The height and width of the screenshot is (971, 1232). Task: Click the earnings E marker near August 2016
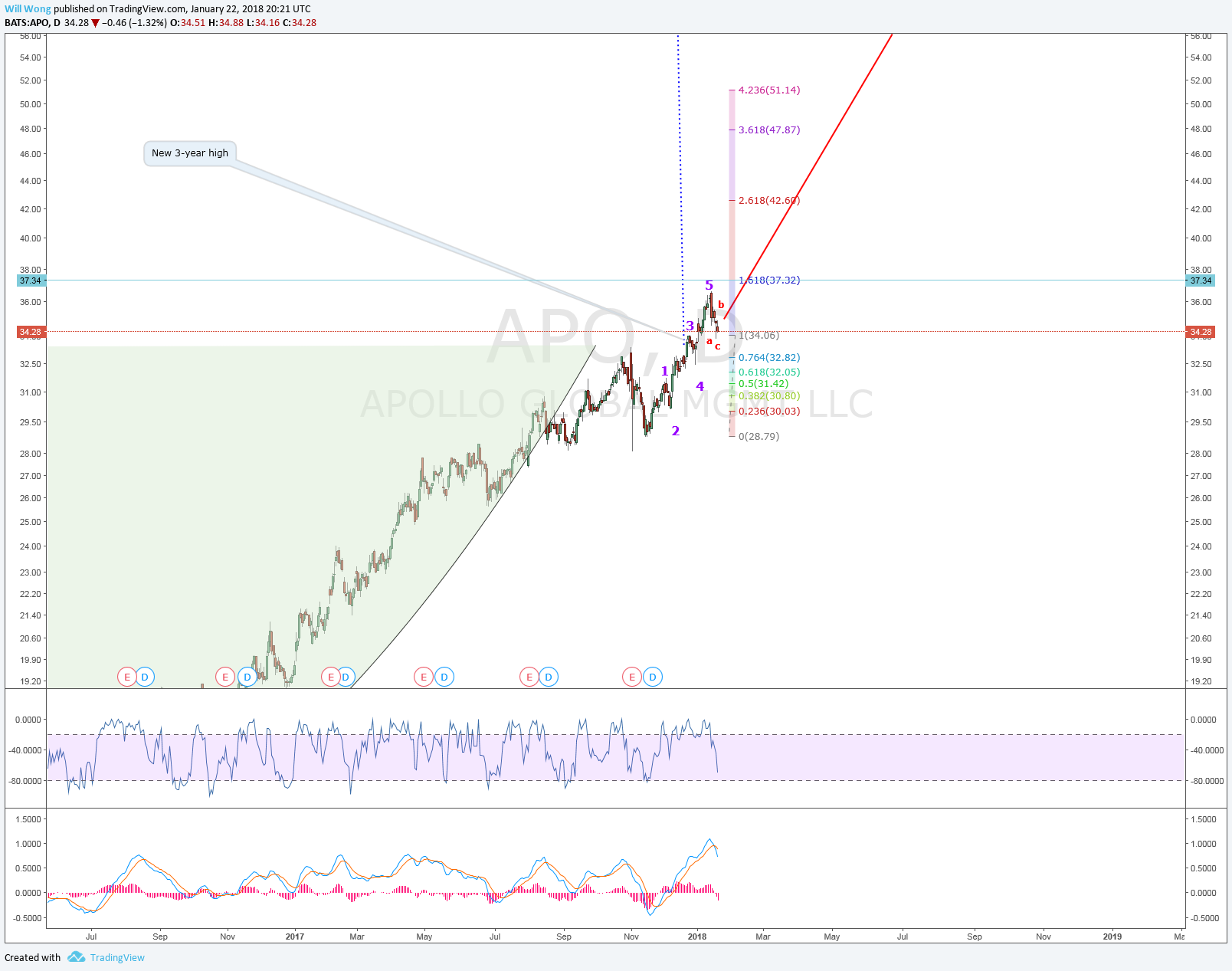126,677
